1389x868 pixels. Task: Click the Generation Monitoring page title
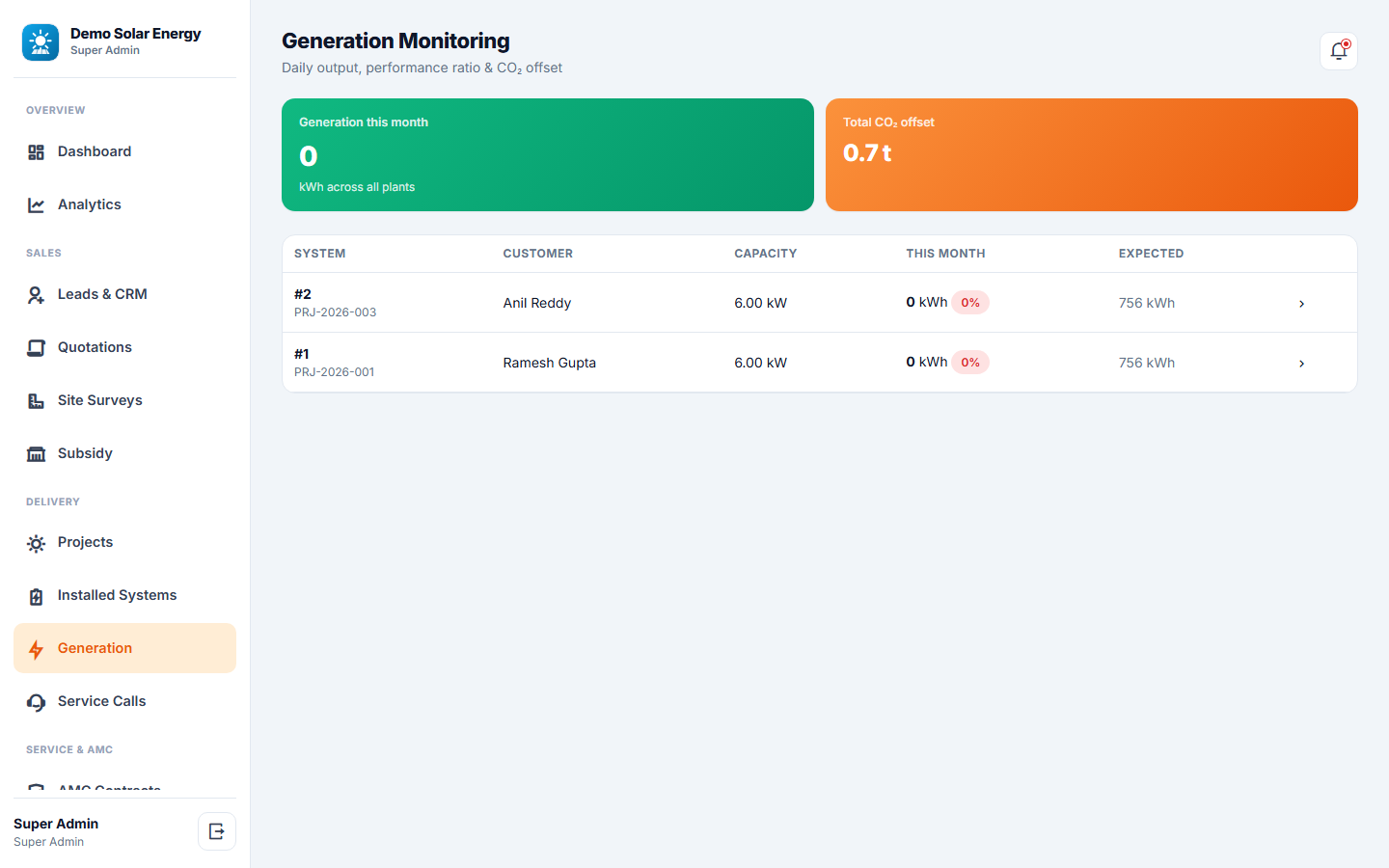point(395,41)
